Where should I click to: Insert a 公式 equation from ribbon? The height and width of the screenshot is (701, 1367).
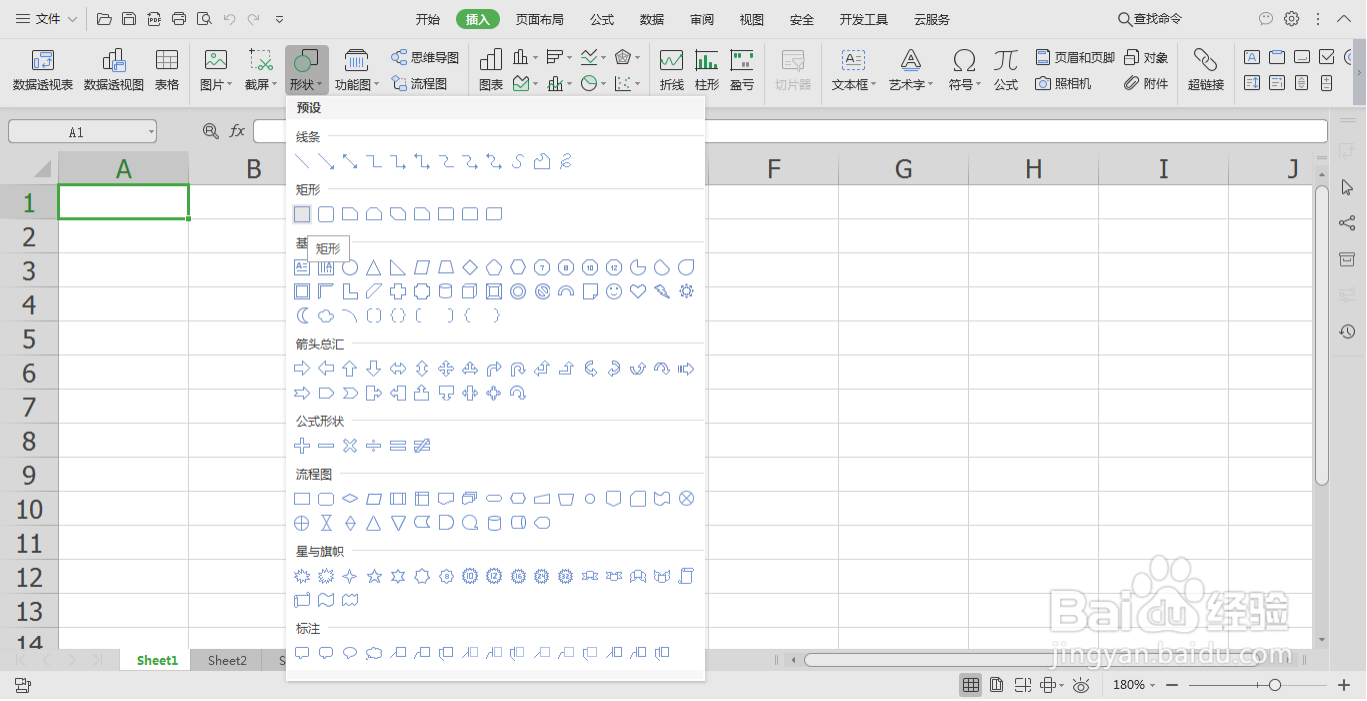(1006, 71)
